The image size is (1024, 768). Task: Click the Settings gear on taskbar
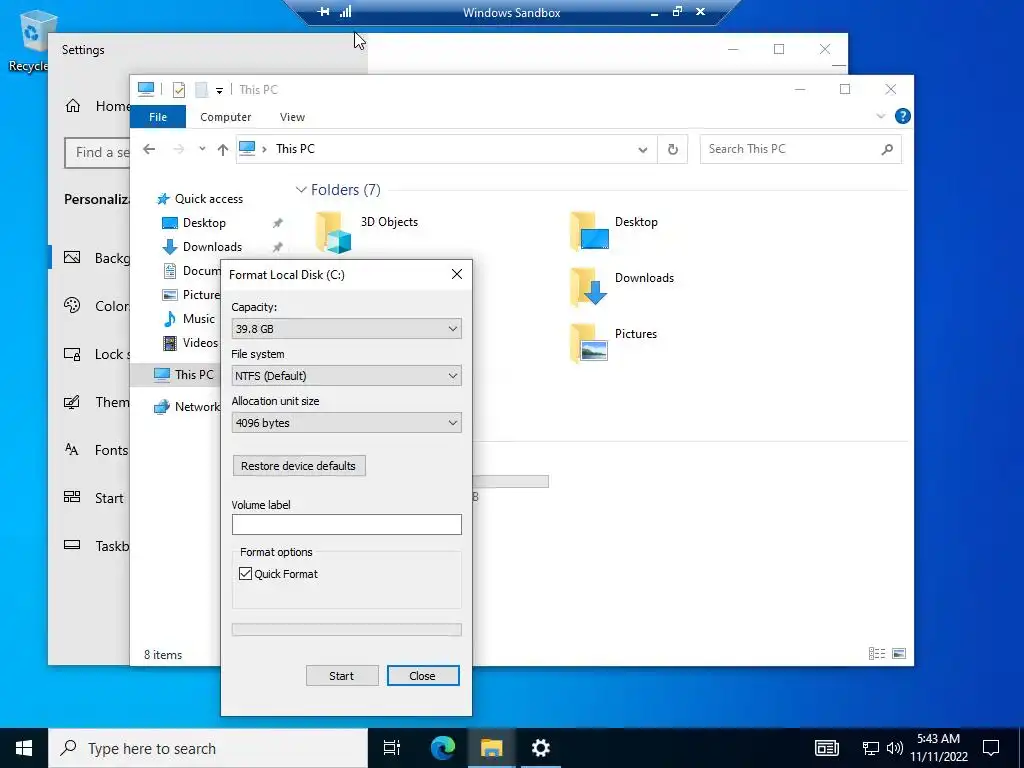(540, 748)
